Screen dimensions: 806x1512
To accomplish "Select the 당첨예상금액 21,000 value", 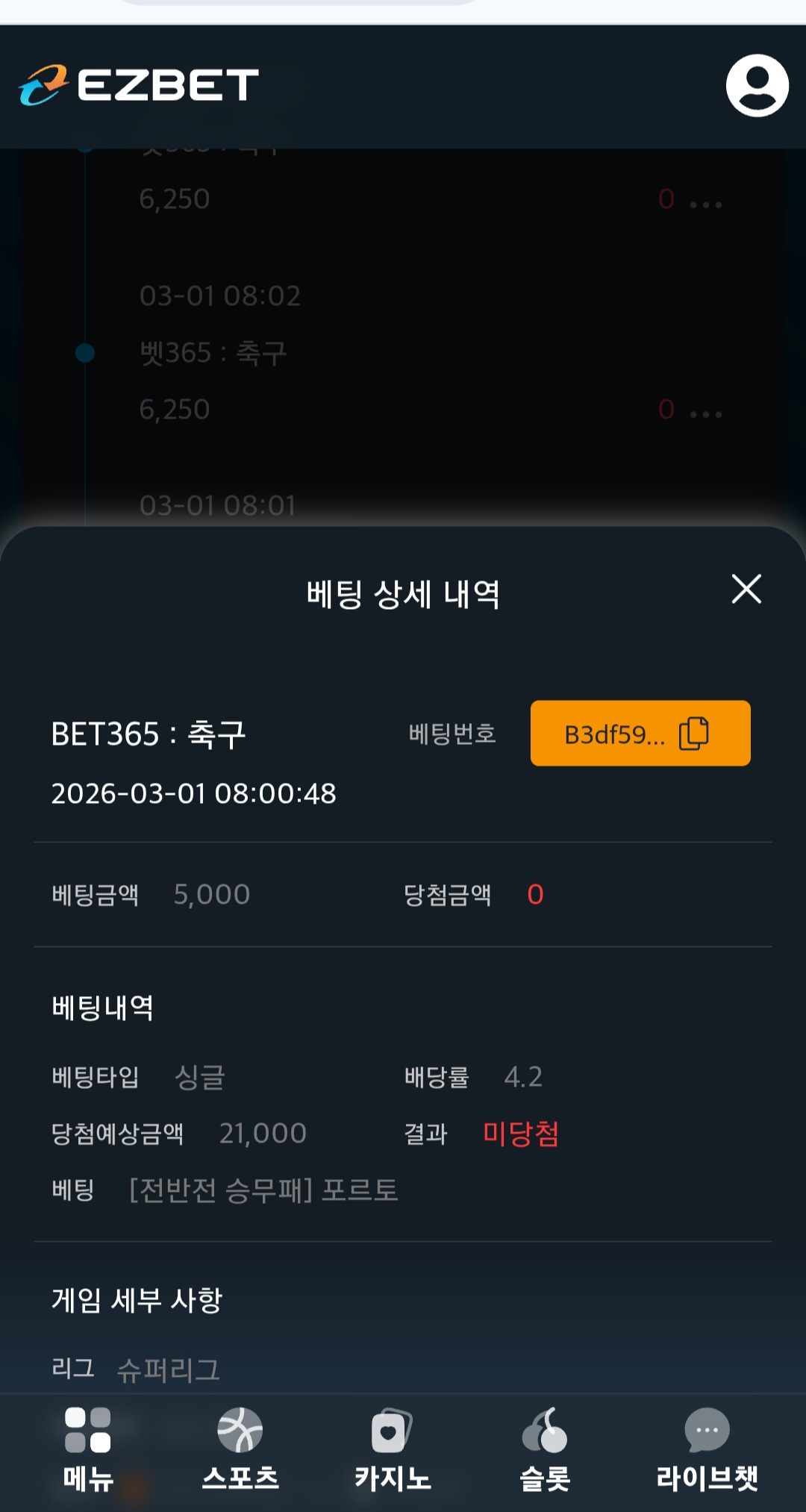I will pyautogui.click(x=263, y=1134).
